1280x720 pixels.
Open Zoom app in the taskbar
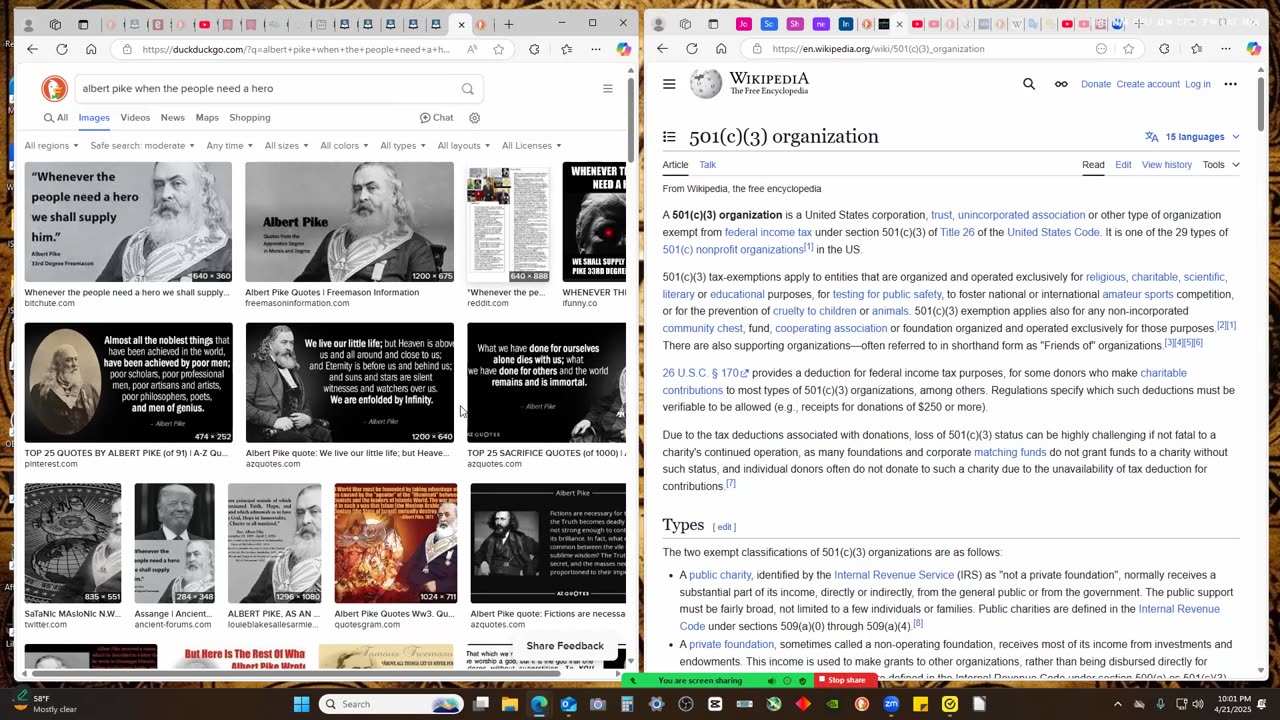pyautogui.click(x=891, y=704)
